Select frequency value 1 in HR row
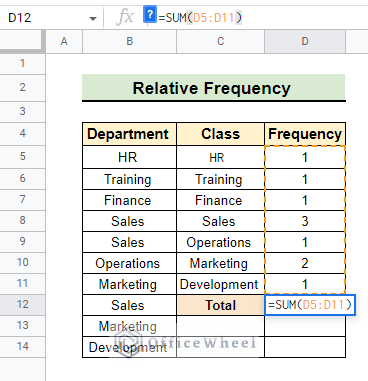The width and height of the screenshot is (368, 381). click(x=305, y=157)
